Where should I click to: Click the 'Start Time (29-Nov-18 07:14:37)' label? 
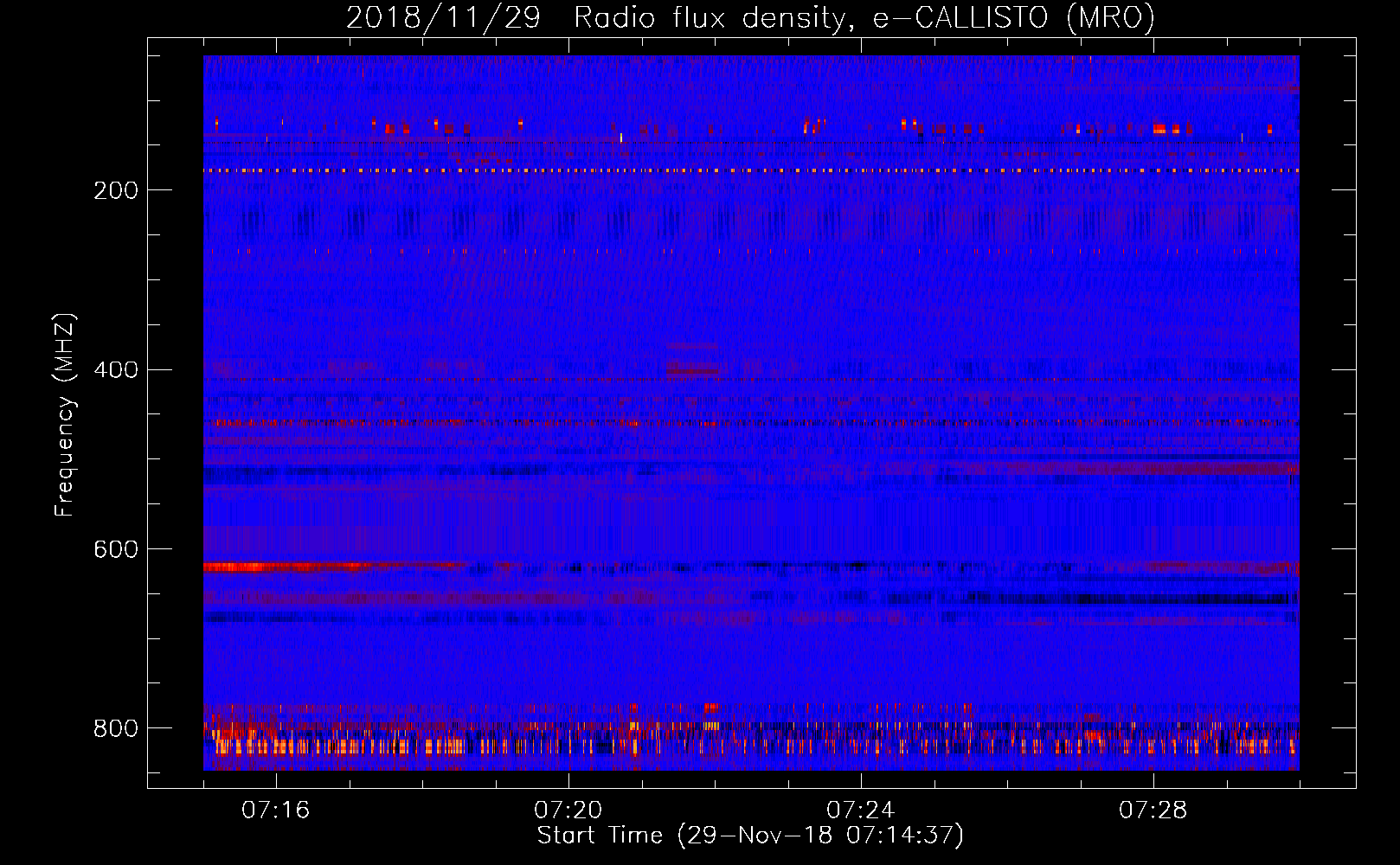click(750, 836)
